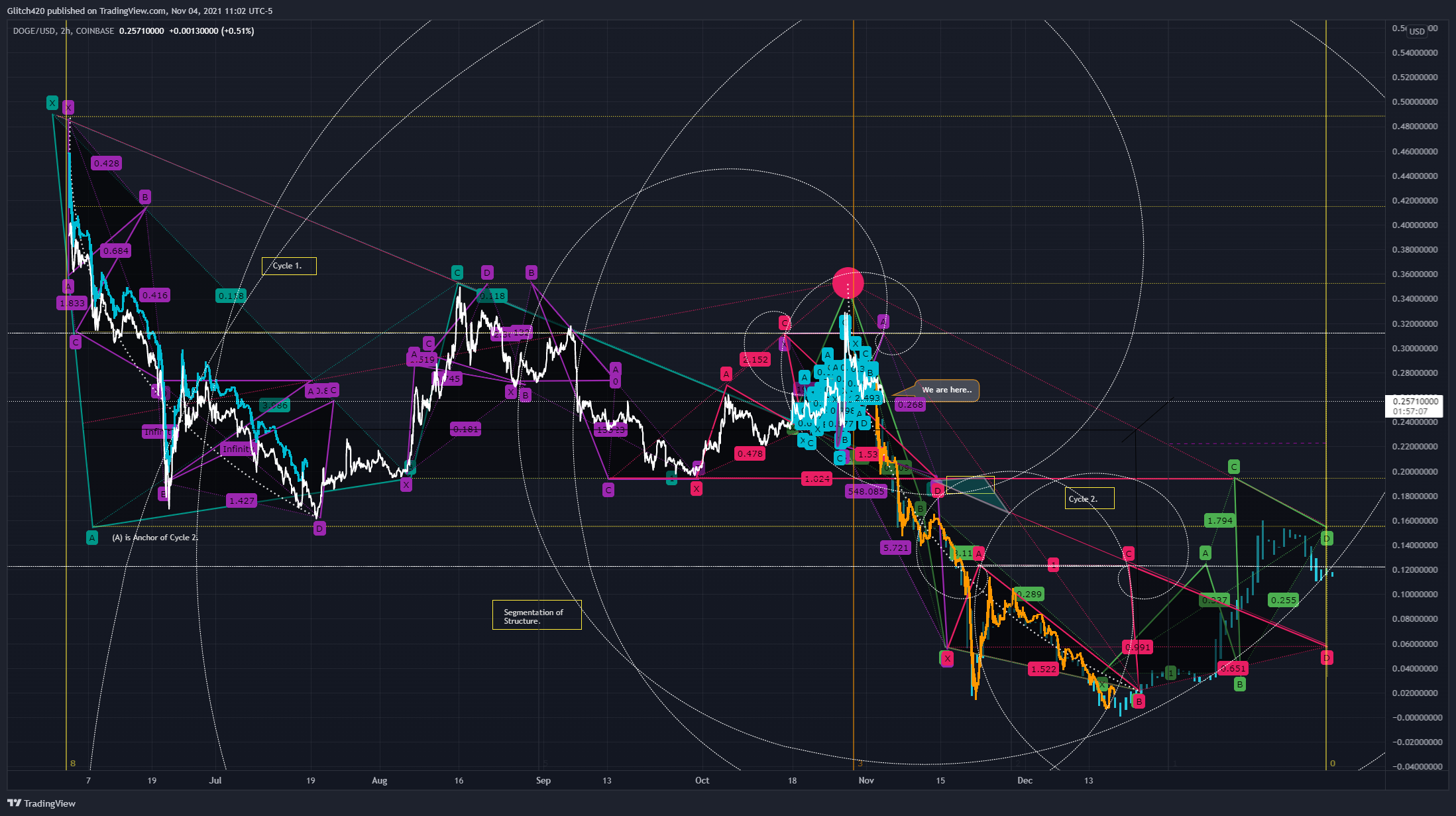Click the 0.54000000 price axis label

pyautogui.click(x=1415, y=53)
